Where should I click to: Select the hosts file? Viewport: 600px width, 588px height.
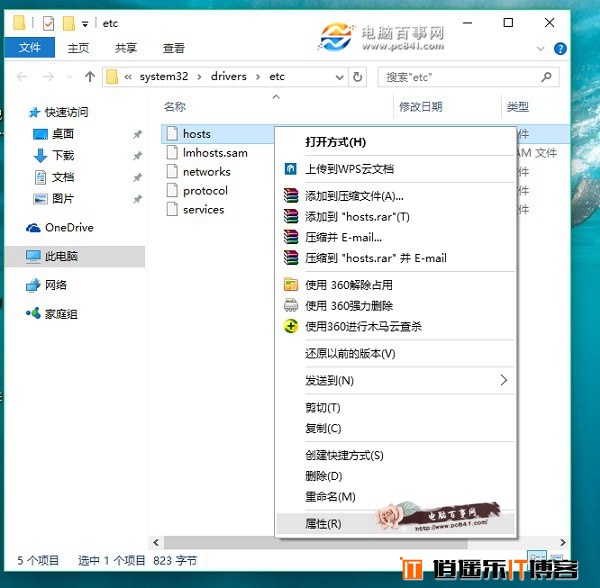coord(197,134)
